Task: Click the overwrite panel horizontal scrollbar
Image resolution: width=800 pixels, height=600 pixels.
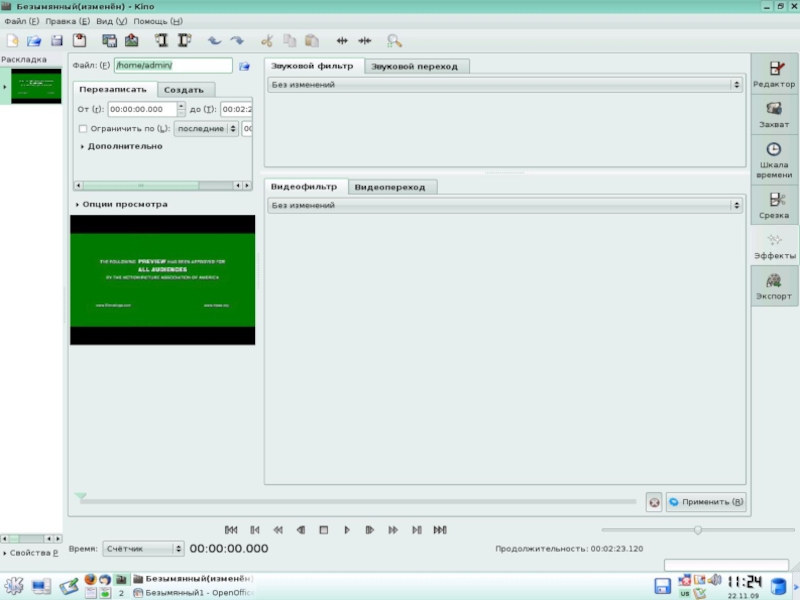Action: [x=163, y=185]
